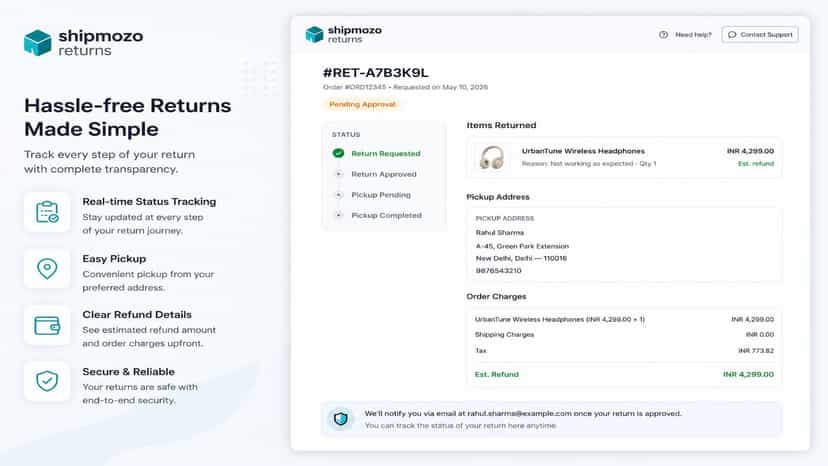Screen dimensions: 828x466
Task: Click the New Delhi, Delhi — 110016 line
Action: pyautogui.click(x=521, y=258)
